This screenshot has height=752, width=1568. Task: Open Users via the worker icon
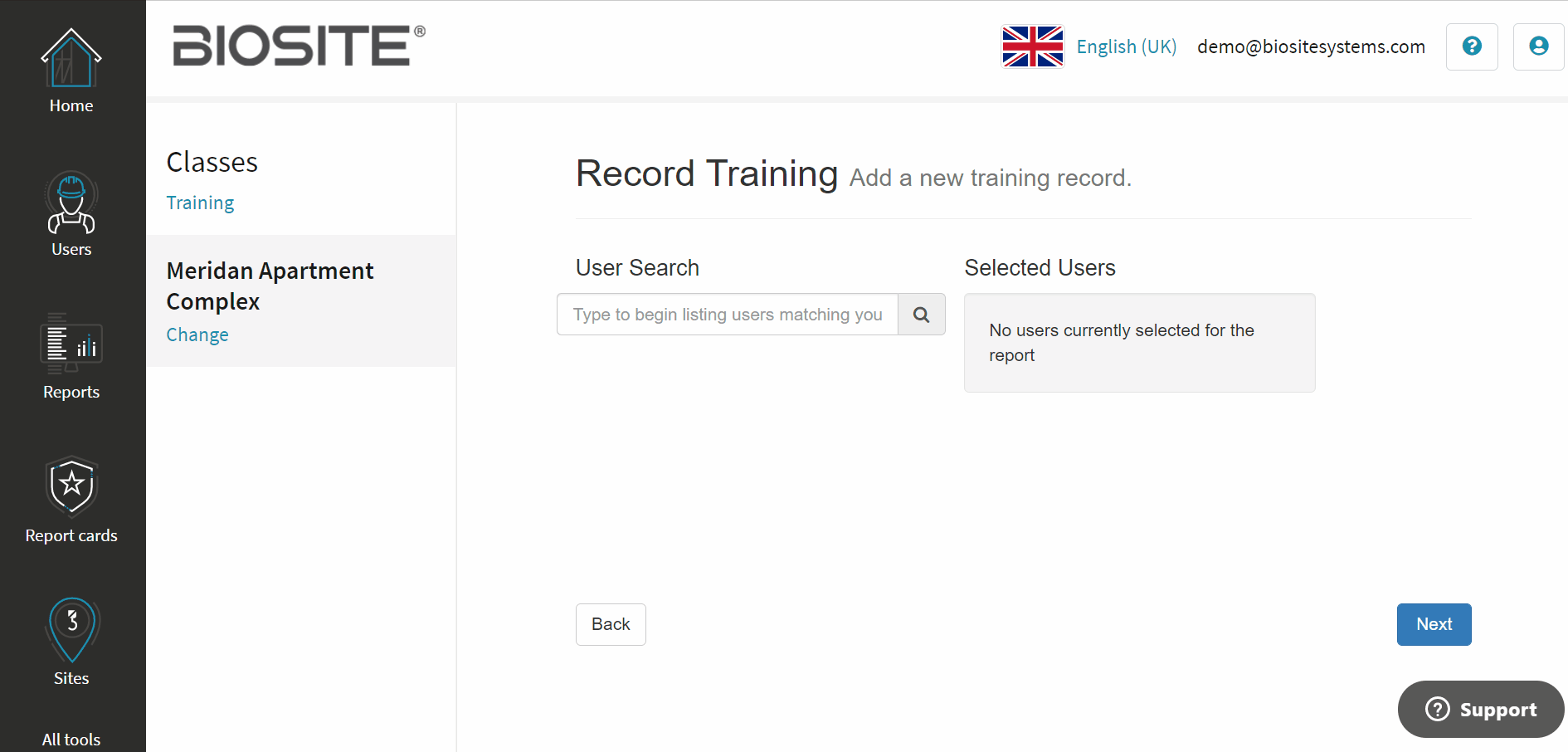pos(71,203)
